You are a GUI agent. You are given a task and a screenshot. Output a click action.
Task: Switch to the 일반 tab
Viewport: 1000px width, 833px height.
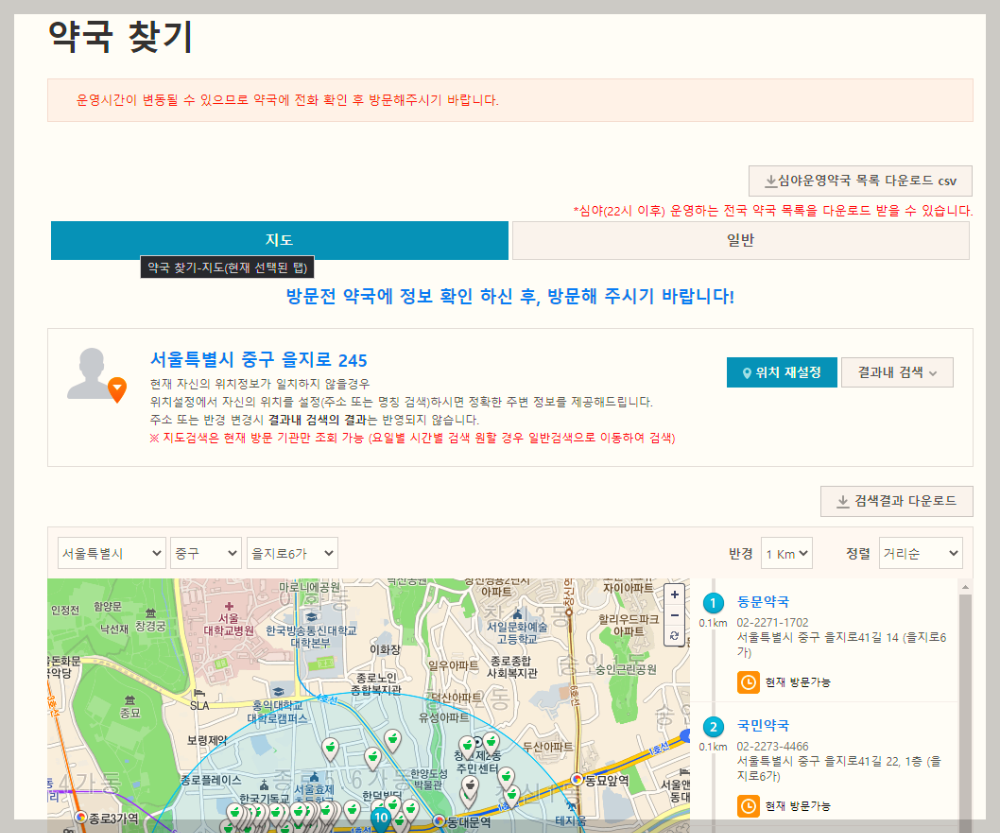[740, 240]
